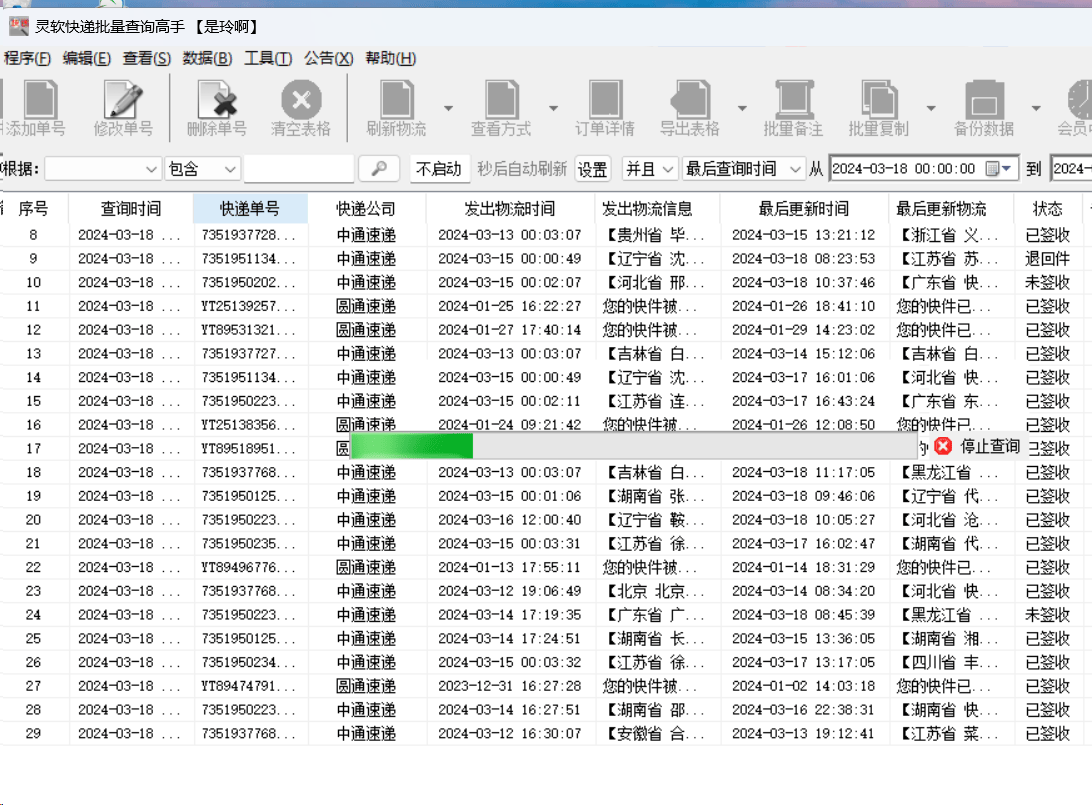Sort by the 状态 column header
This screenshot has height=805, width=1092.
tap(1047, 208)
